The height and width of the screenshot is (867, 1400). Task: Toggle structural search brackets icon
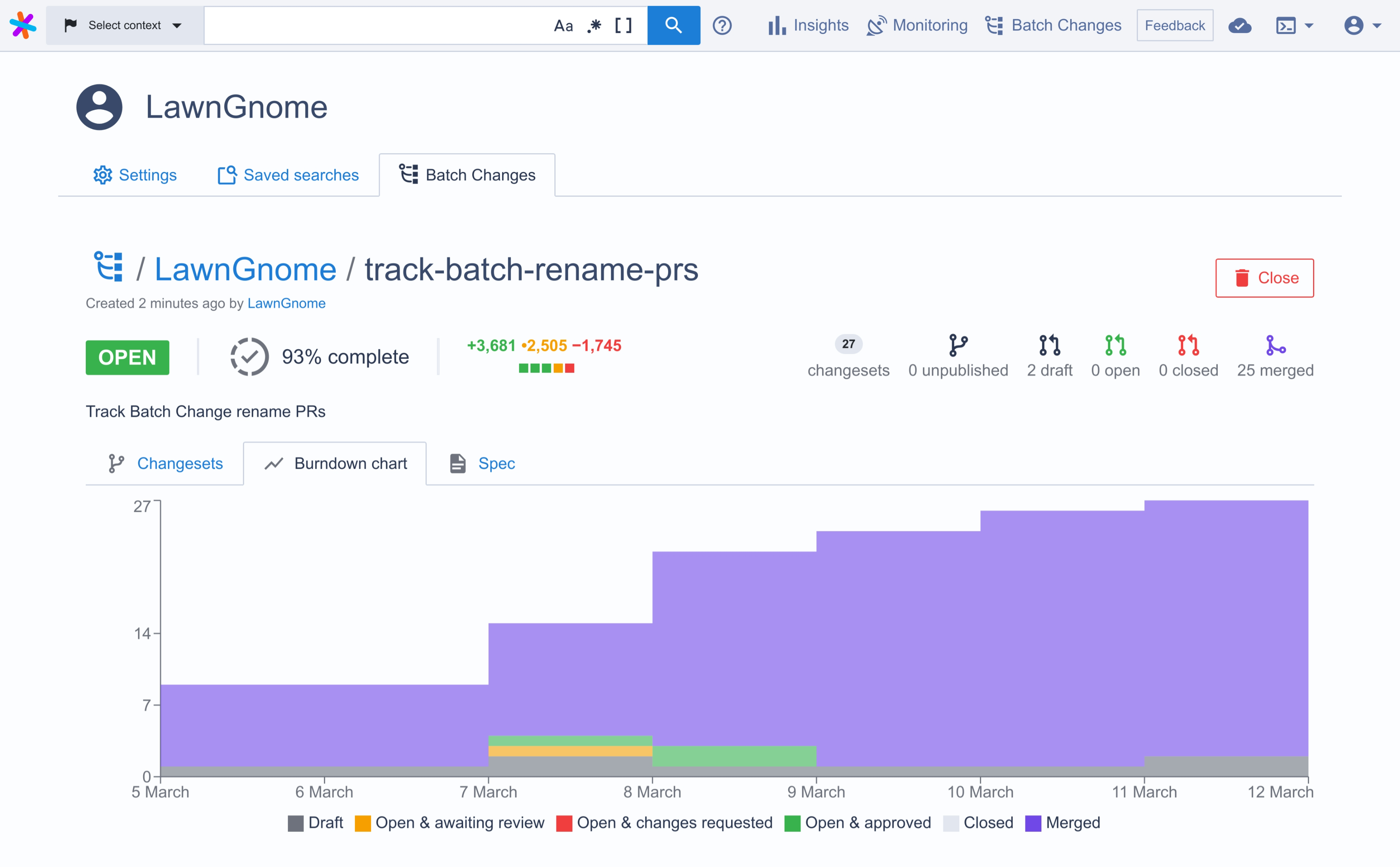tap(623, 26)
